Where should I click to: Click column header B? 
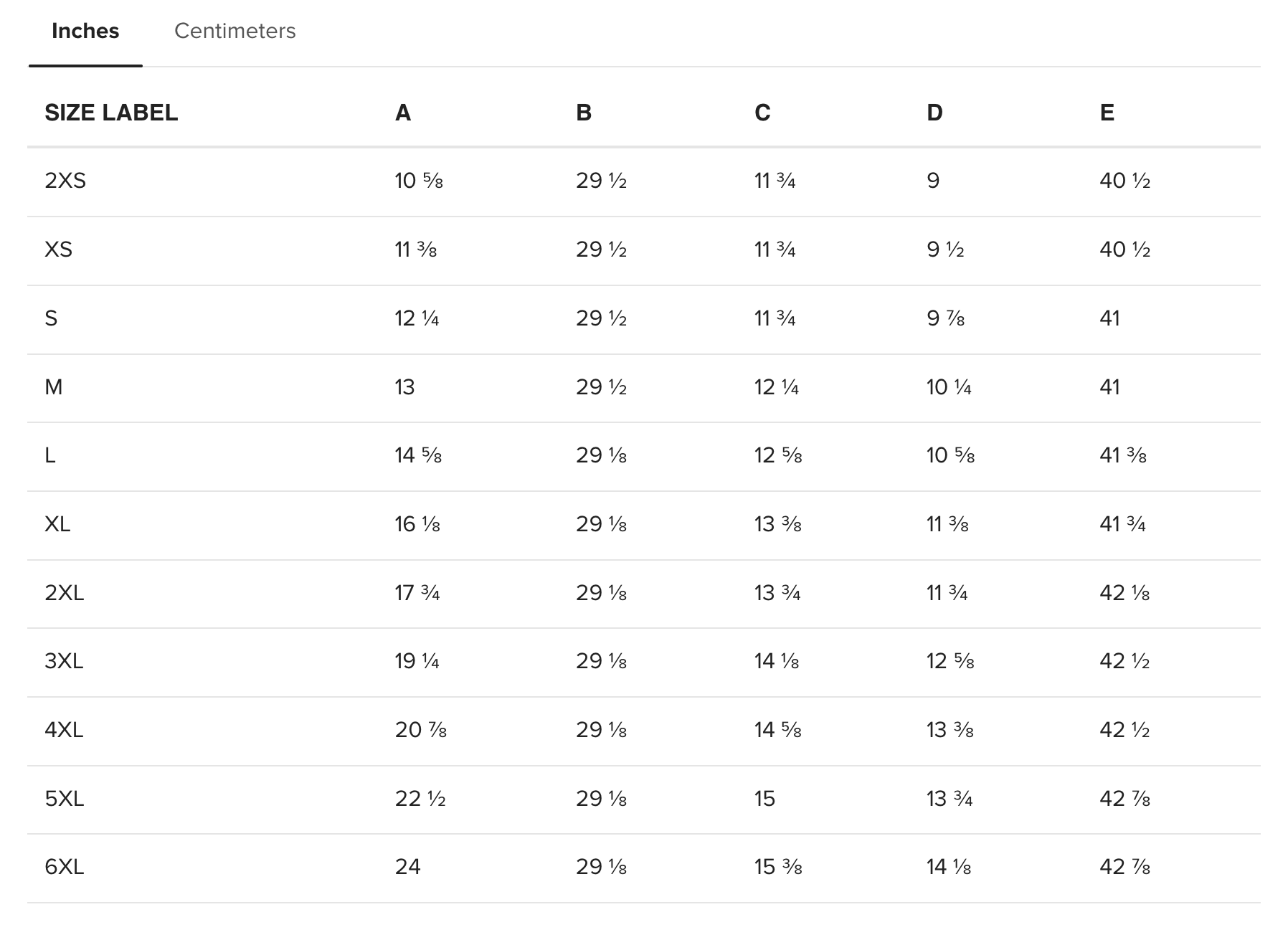tap(584, 113)
